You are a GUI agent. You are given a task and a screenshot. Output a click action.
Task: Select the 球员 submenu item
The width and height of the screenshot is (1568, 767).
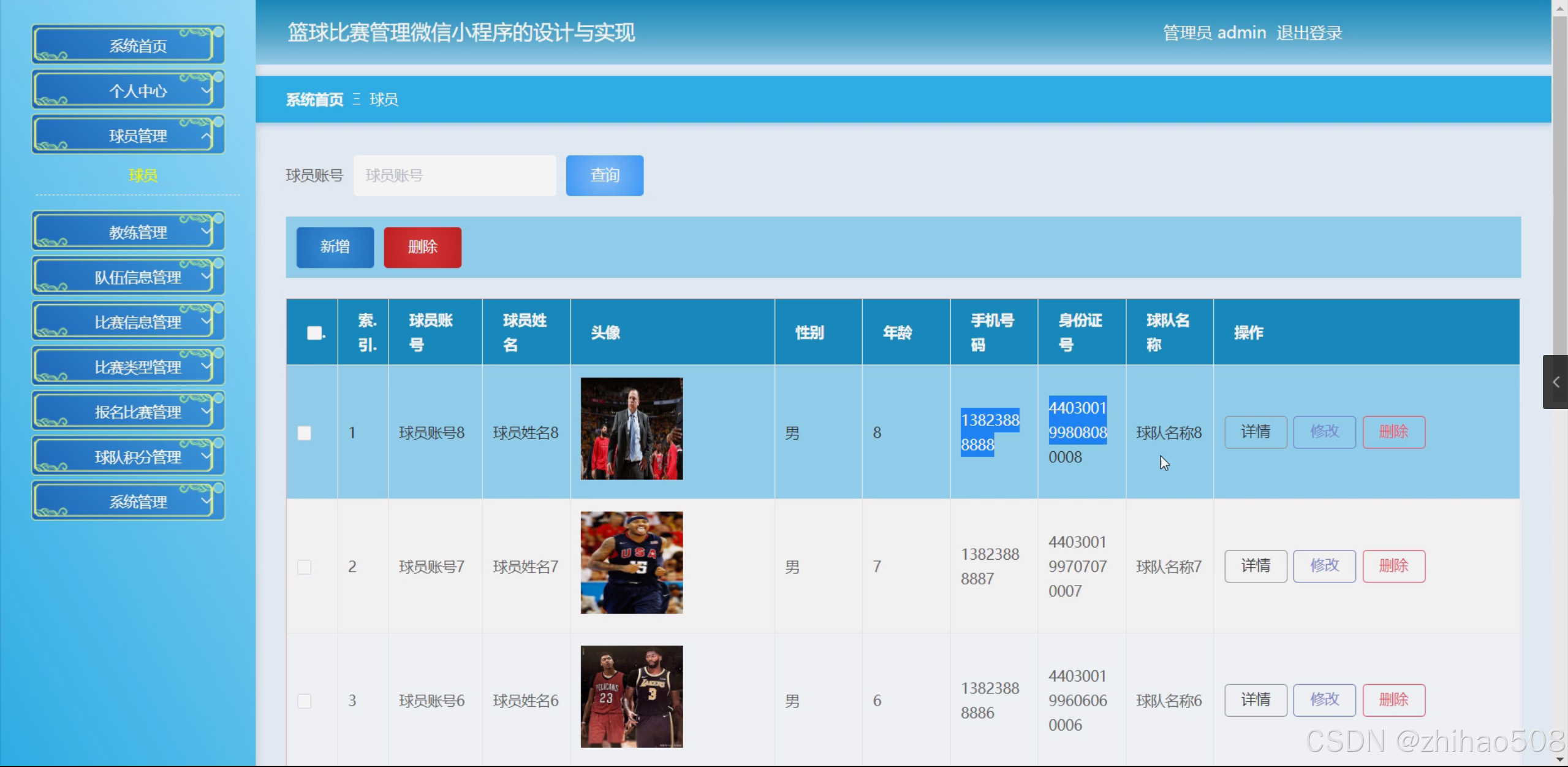click(143, 175)
